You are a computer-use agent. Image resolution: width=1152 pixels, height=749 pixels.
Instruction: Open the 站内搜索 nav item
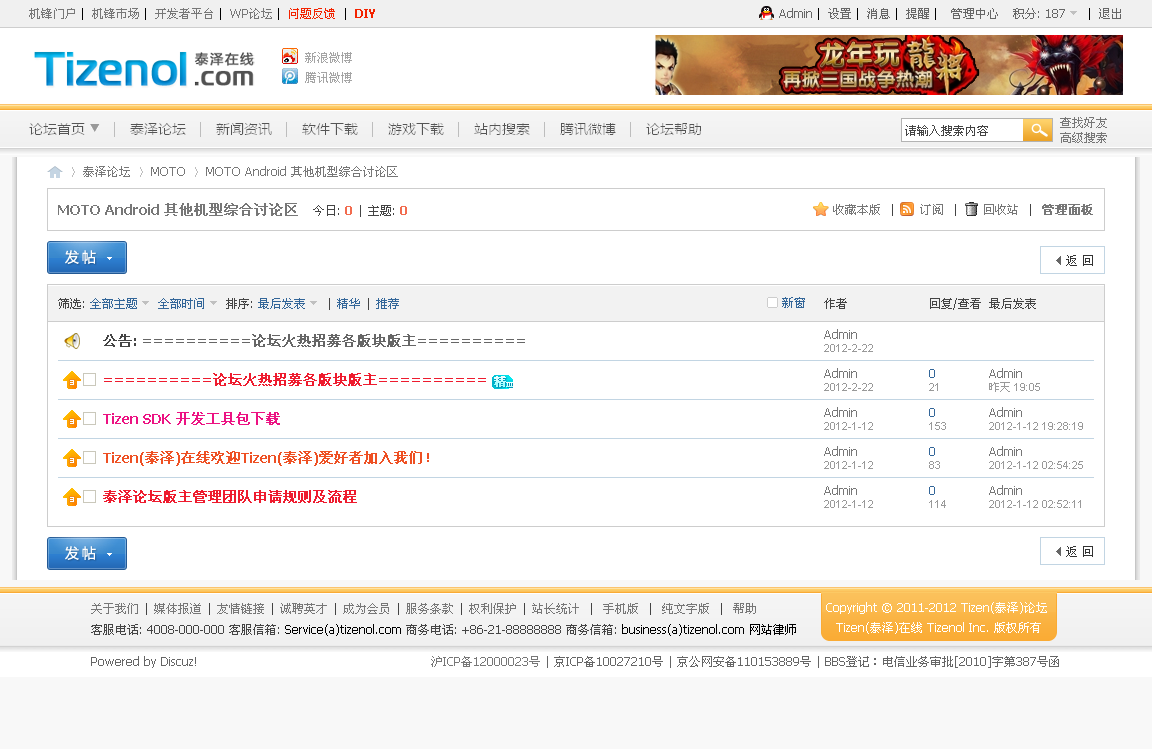502,129
